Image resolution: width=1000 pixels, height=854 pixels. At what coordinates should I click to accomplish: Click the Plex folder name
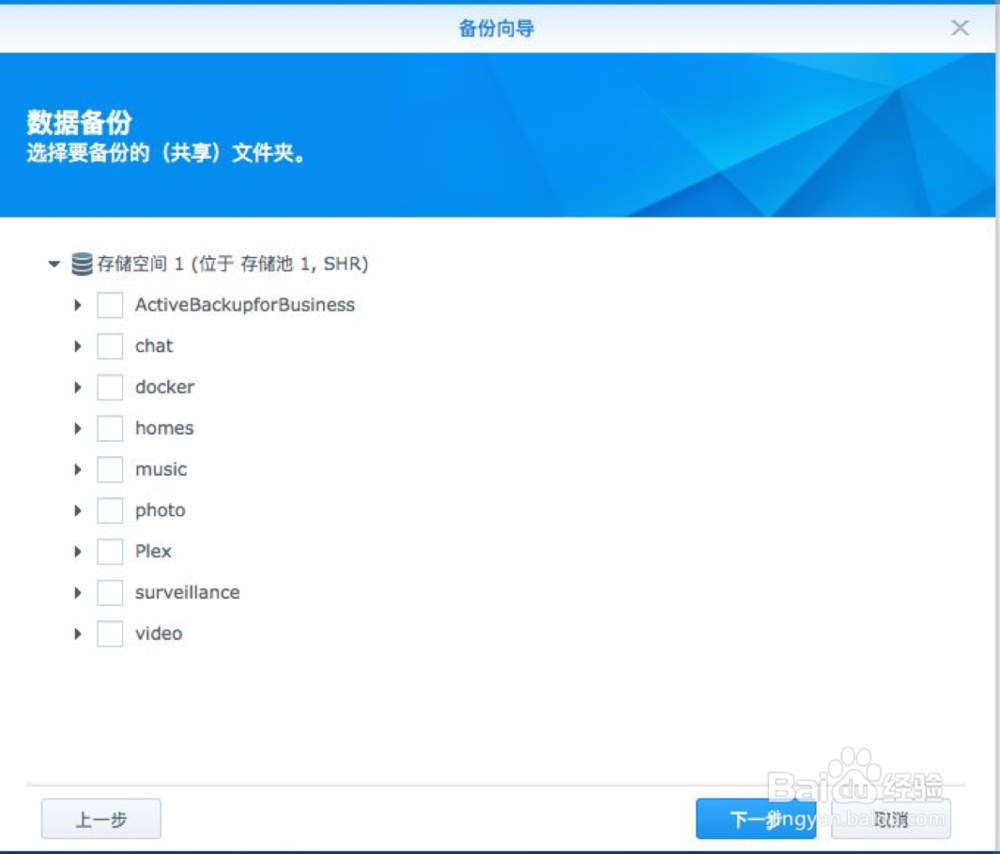pyautogui.click(x=153, y=551)
